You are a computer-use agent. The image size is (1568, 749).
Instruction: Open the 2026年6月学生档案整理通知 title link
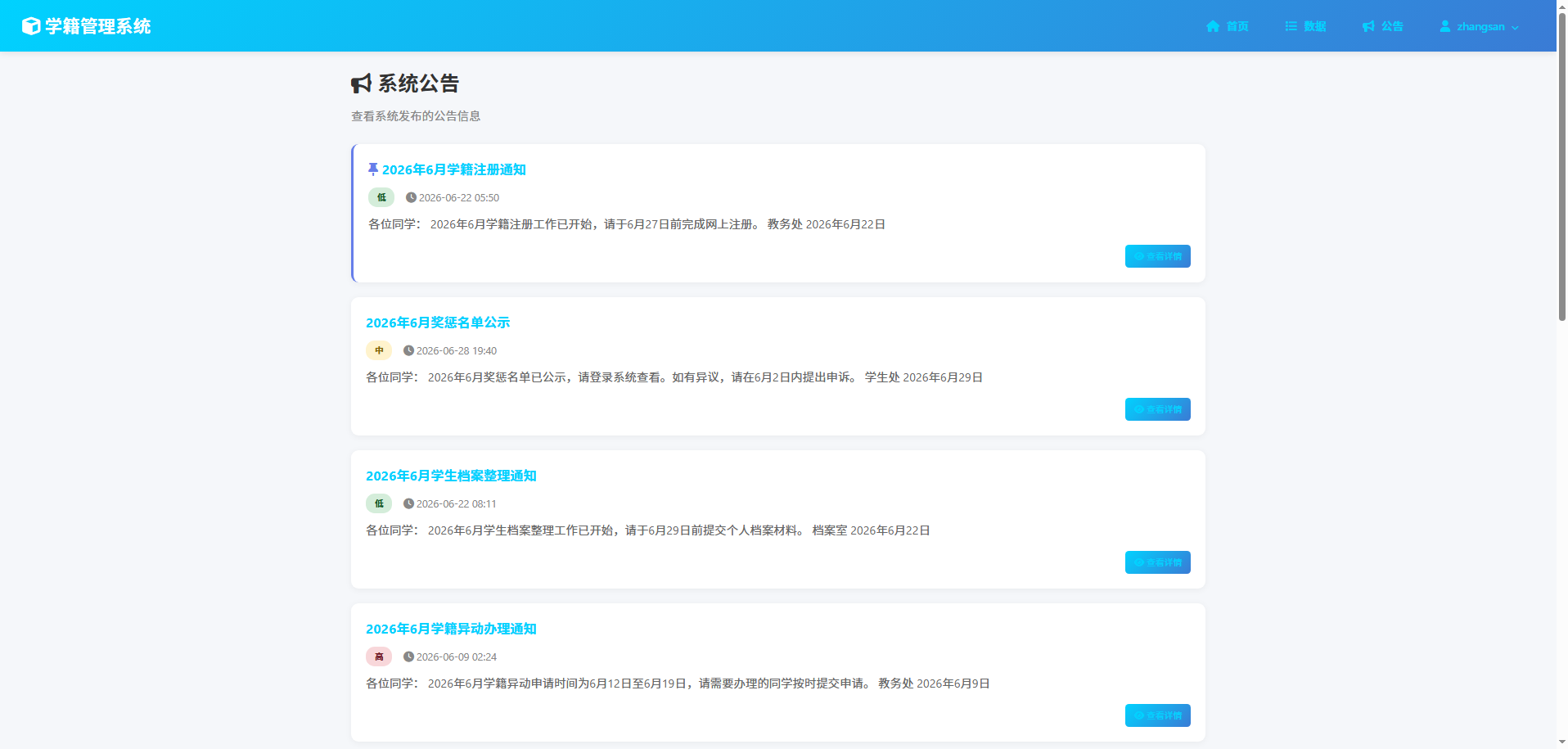tap(451, 476)
